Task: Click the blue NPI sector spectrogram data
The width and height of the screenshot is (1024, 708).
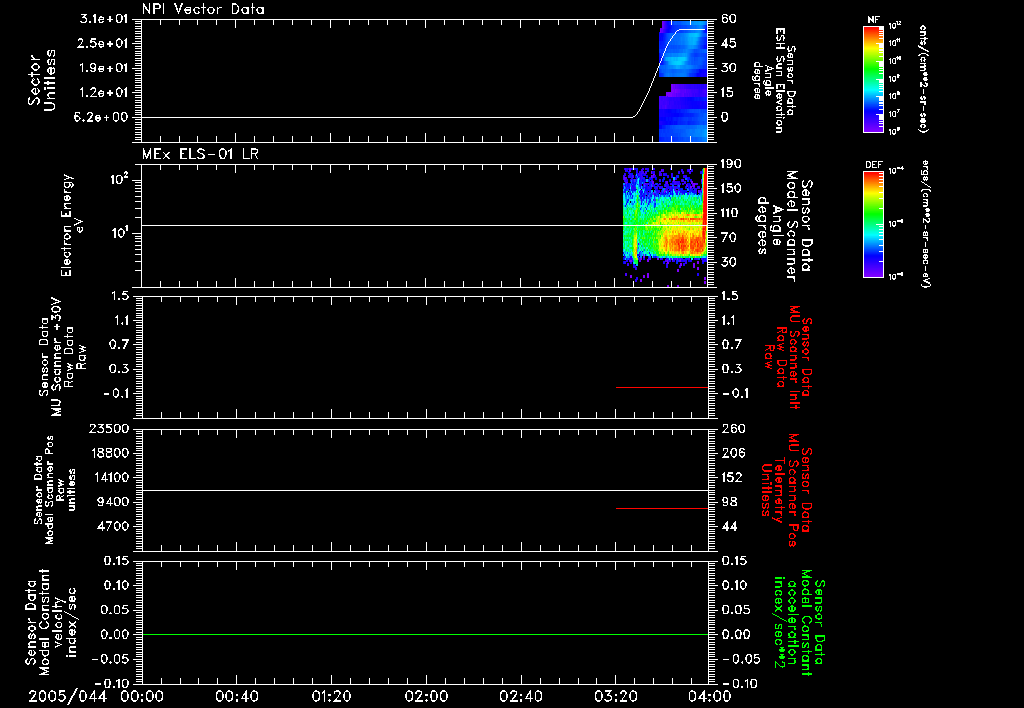Action: coord(683,80)
